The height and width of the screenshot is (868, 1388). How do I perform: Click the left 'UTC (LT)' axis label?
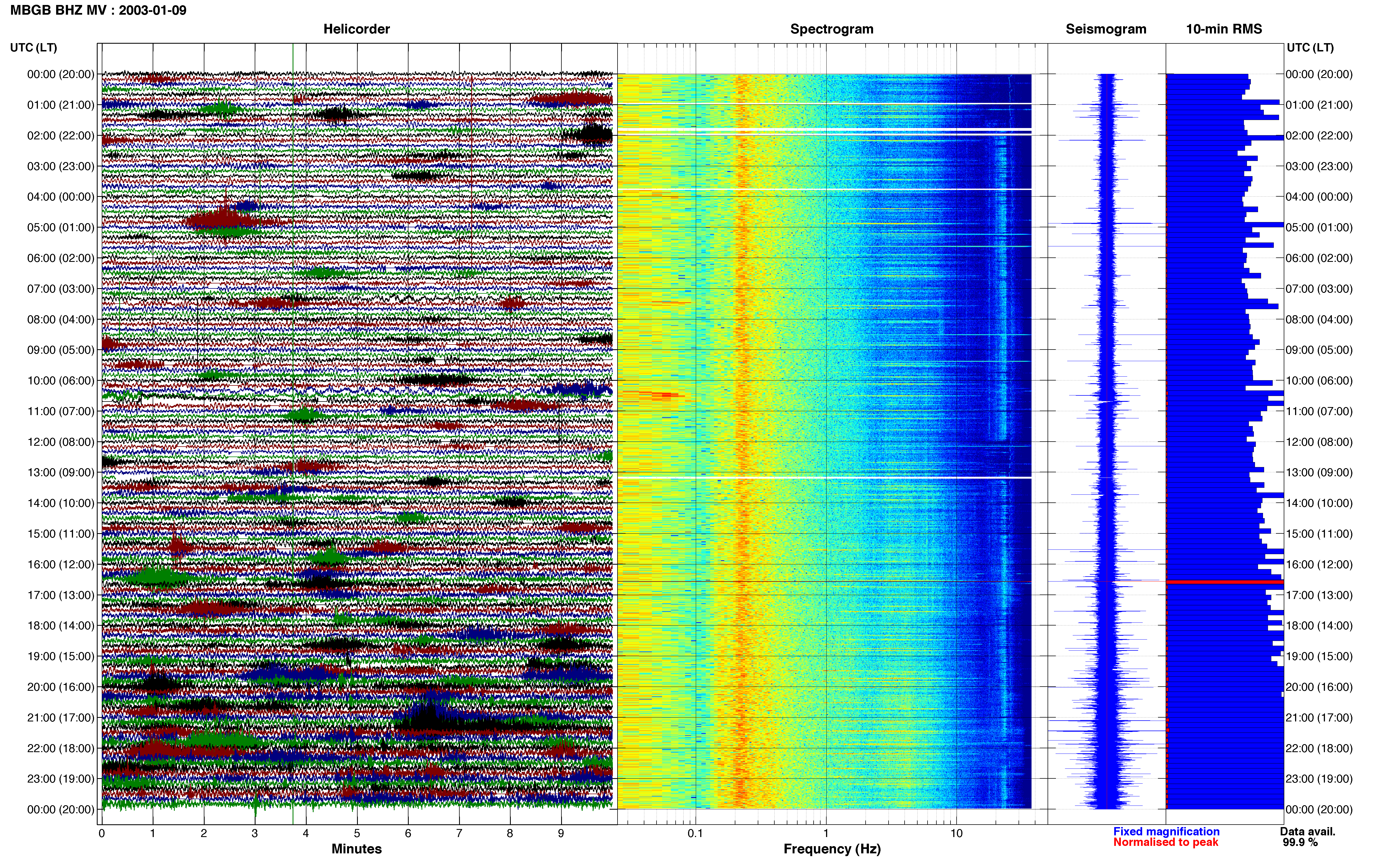coord(34,48)
